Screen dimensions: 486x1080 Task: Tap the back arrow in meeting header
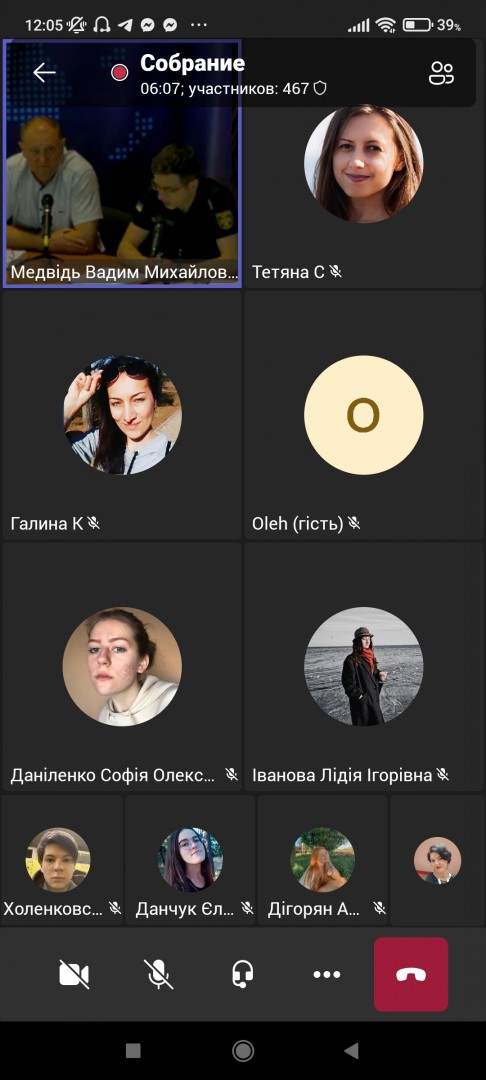pyautogui.click(x=44, y=72)
